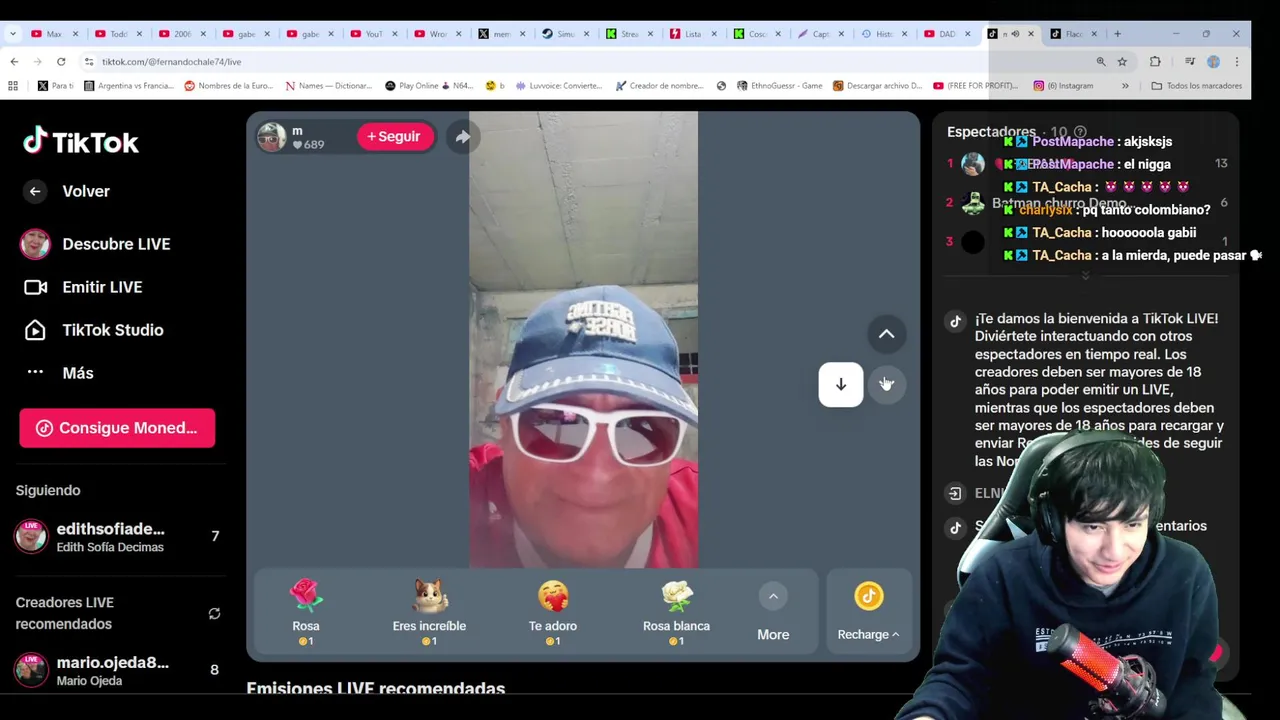Open a new browser tab
The height and width of the screenshot is (720, 1280).
(x=1117, y=34)
